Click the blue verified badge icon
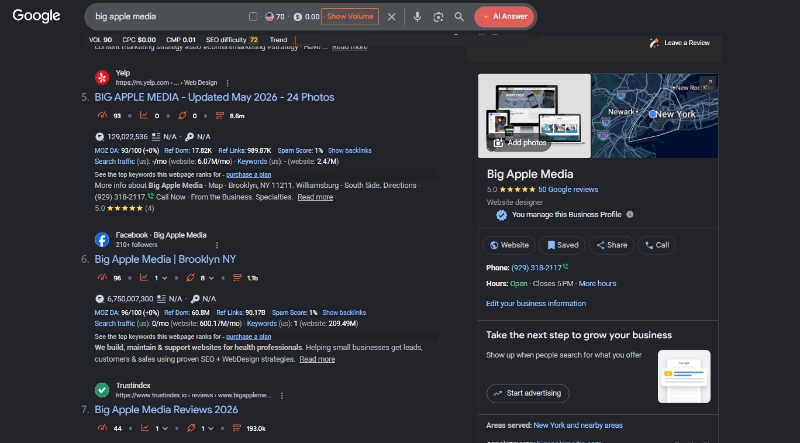 point(502,215)
